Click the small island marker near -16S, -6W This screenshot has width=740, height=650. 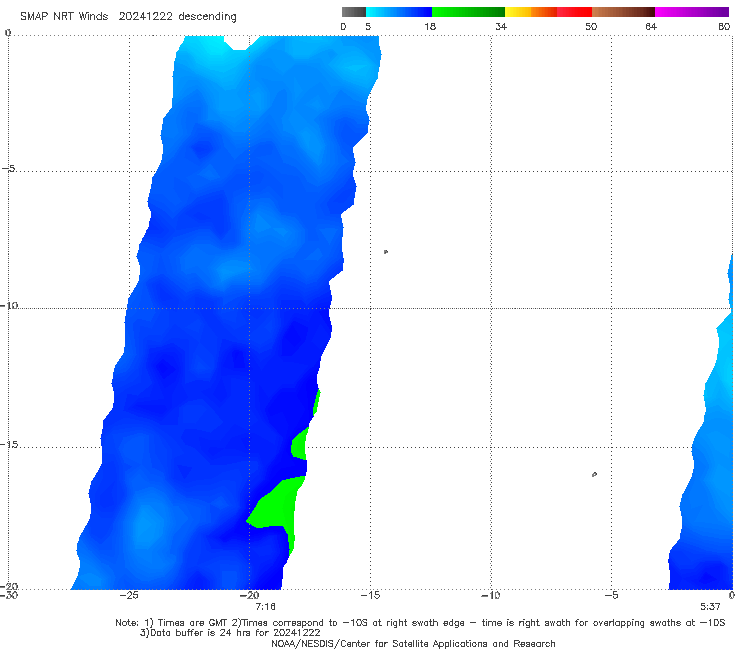coord(594,474)
